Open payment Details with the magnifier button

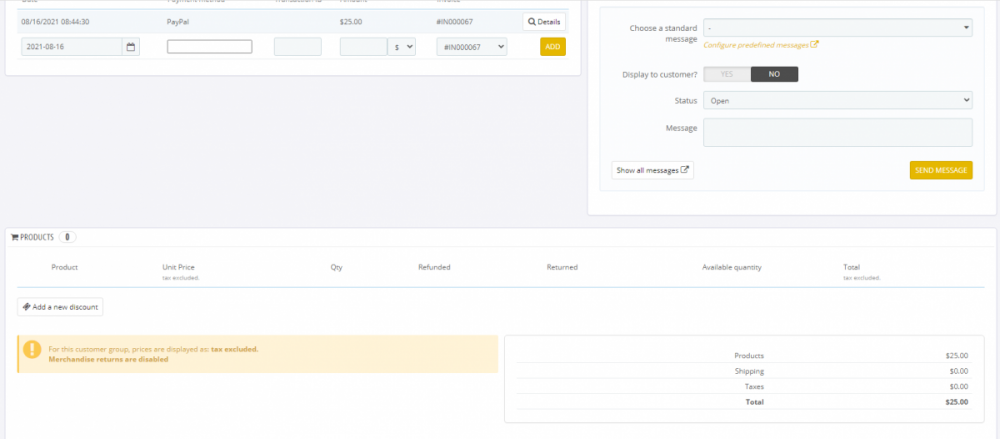pos(544,22)
